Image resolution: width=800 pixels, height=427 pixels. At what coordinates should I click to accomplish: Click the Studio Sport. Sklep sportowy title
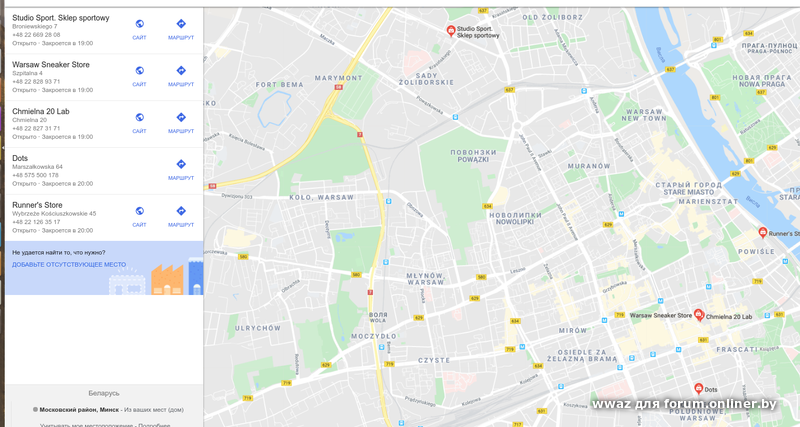click(61, 18)
